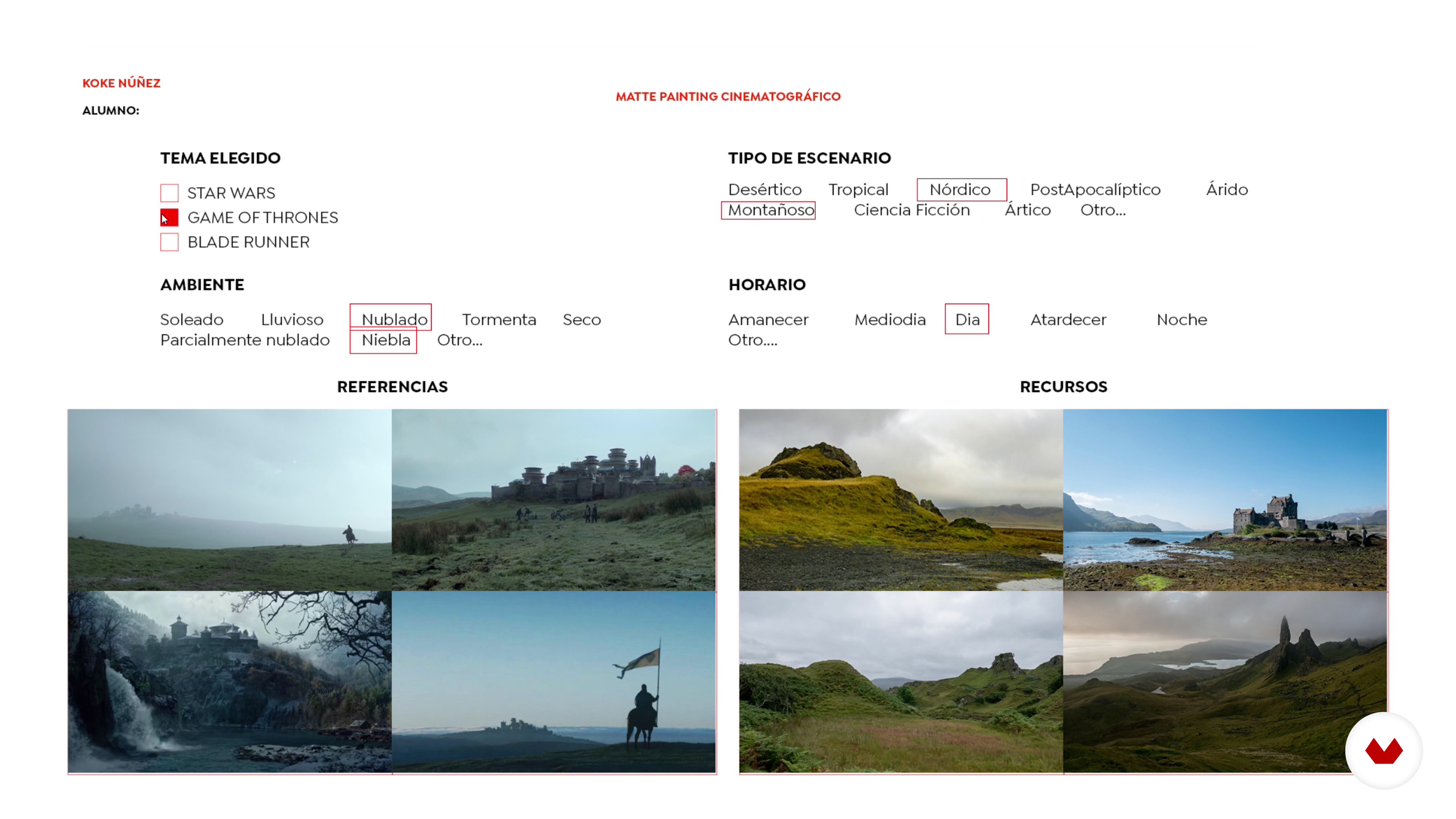This screenshot has width=1456, height=819.
Task: Open the rock pinnacle mountain resource image
Action: tap(1225, 682)
